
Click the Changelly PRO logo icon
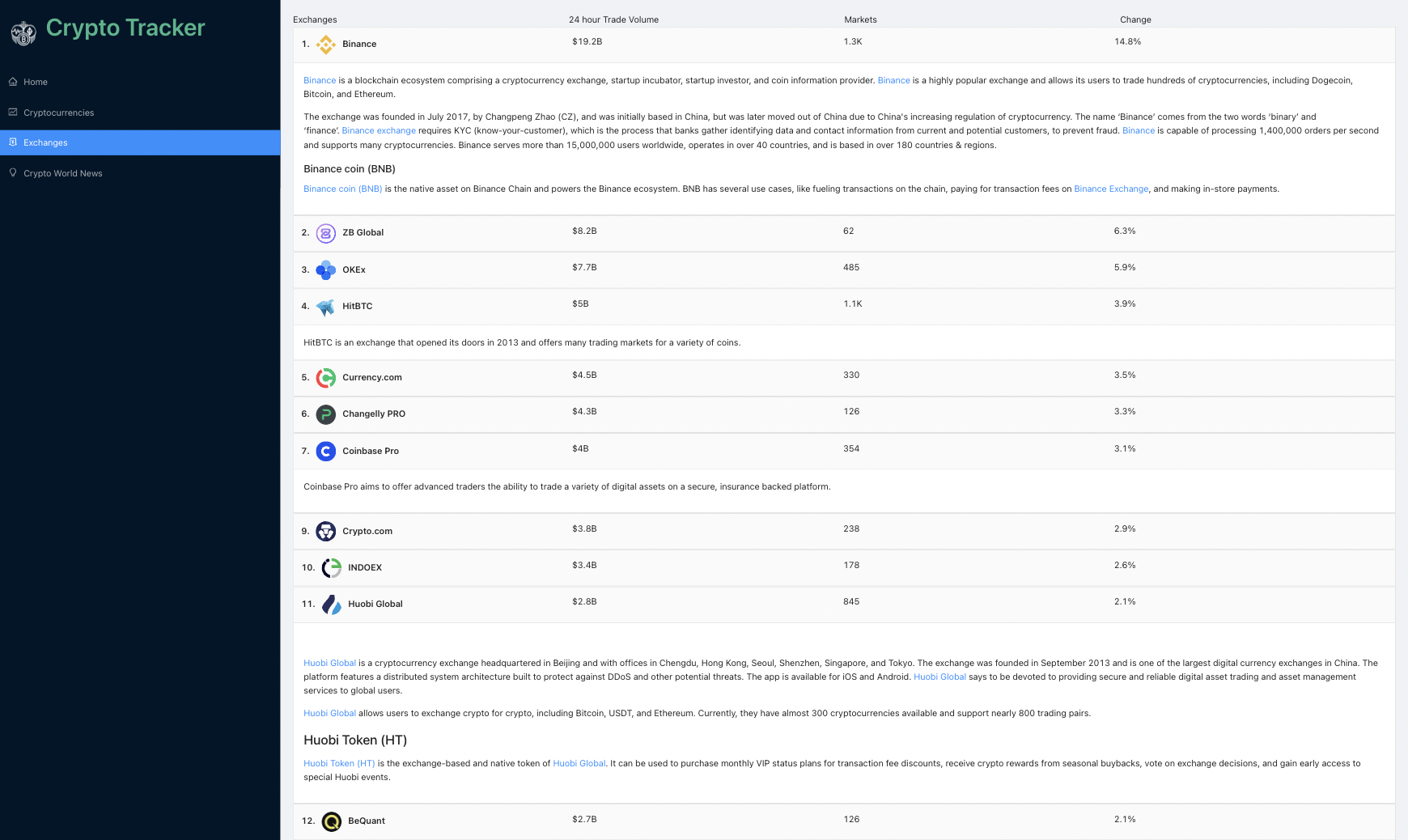coord(325,414)
